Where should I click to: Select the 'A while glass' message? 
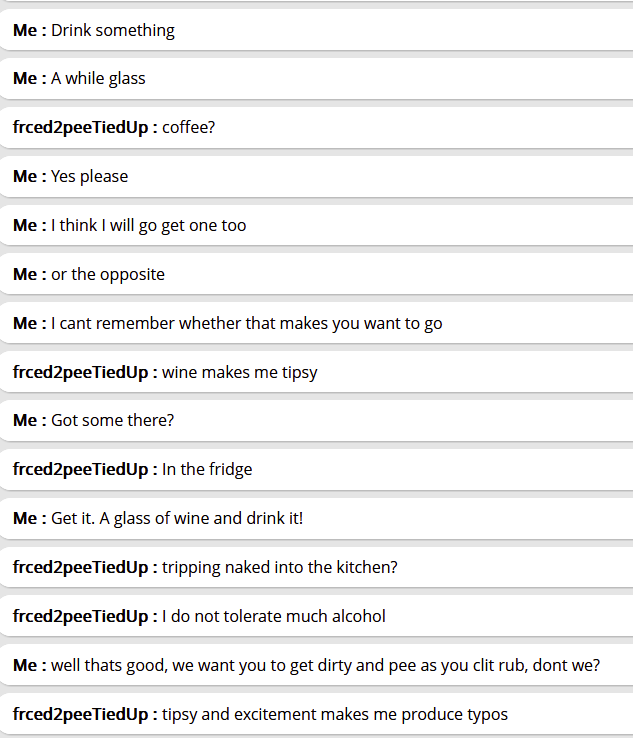coord(98,79)
